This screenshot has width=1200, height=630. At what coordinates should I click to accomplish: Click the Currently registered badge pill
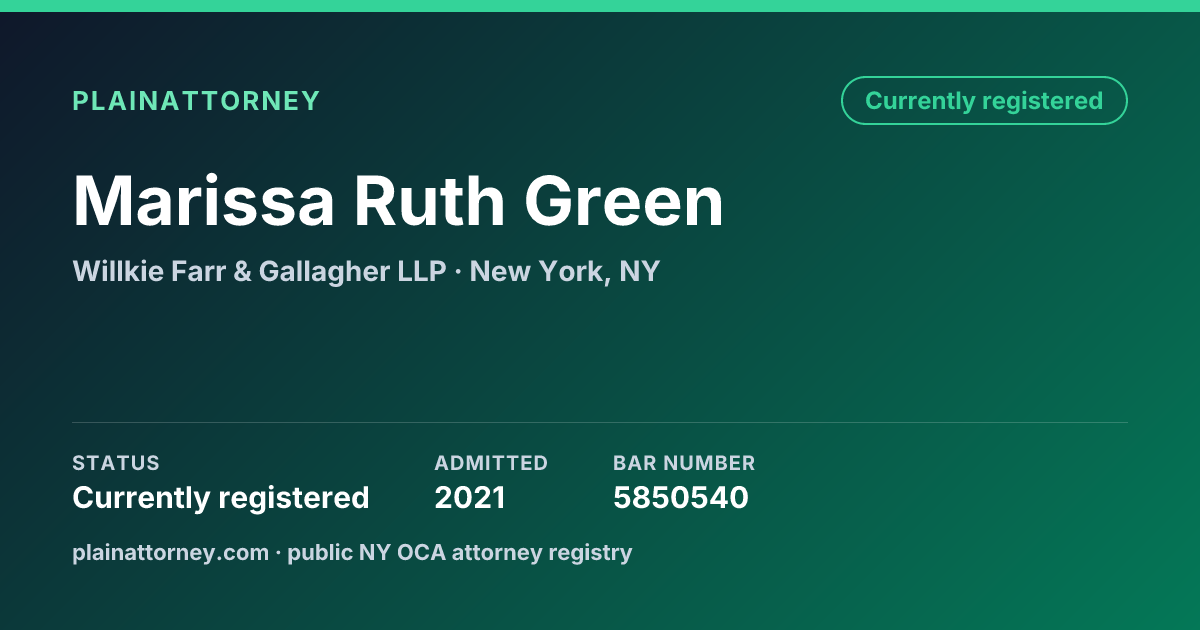pyautogui.click(x=984, y=101)
